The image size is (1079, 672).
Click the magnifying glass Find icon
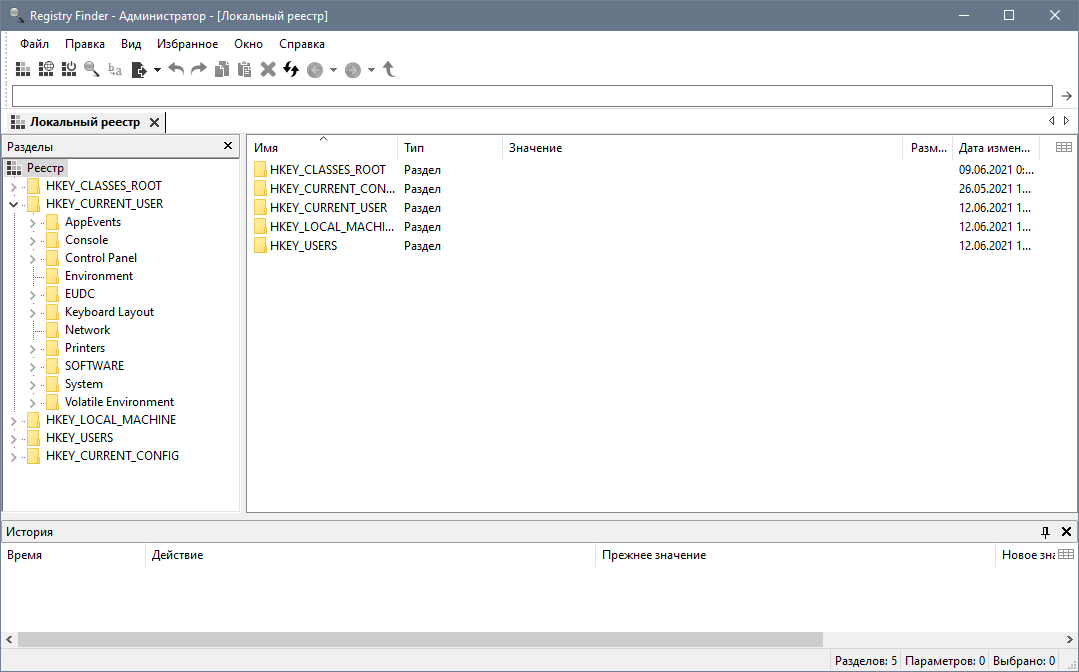(x=92, y=69)
